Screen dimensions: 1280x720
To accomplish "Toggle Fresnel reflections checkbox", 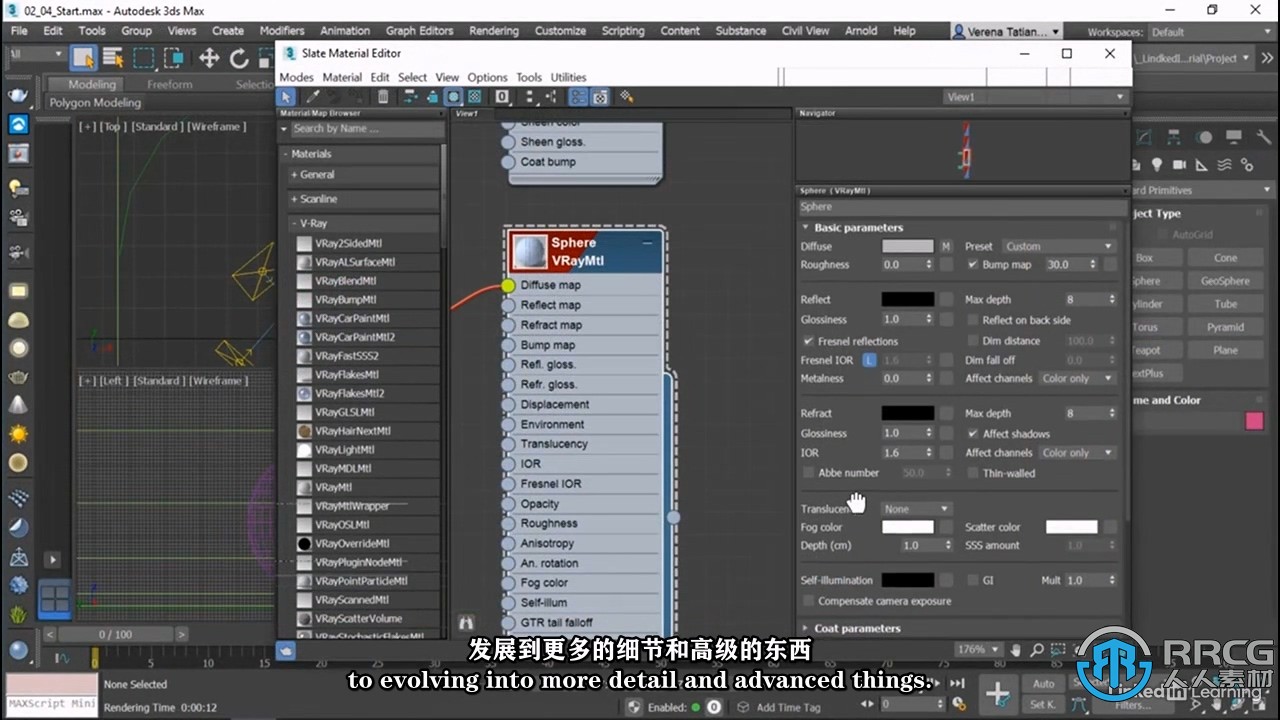I will (808, 341).
